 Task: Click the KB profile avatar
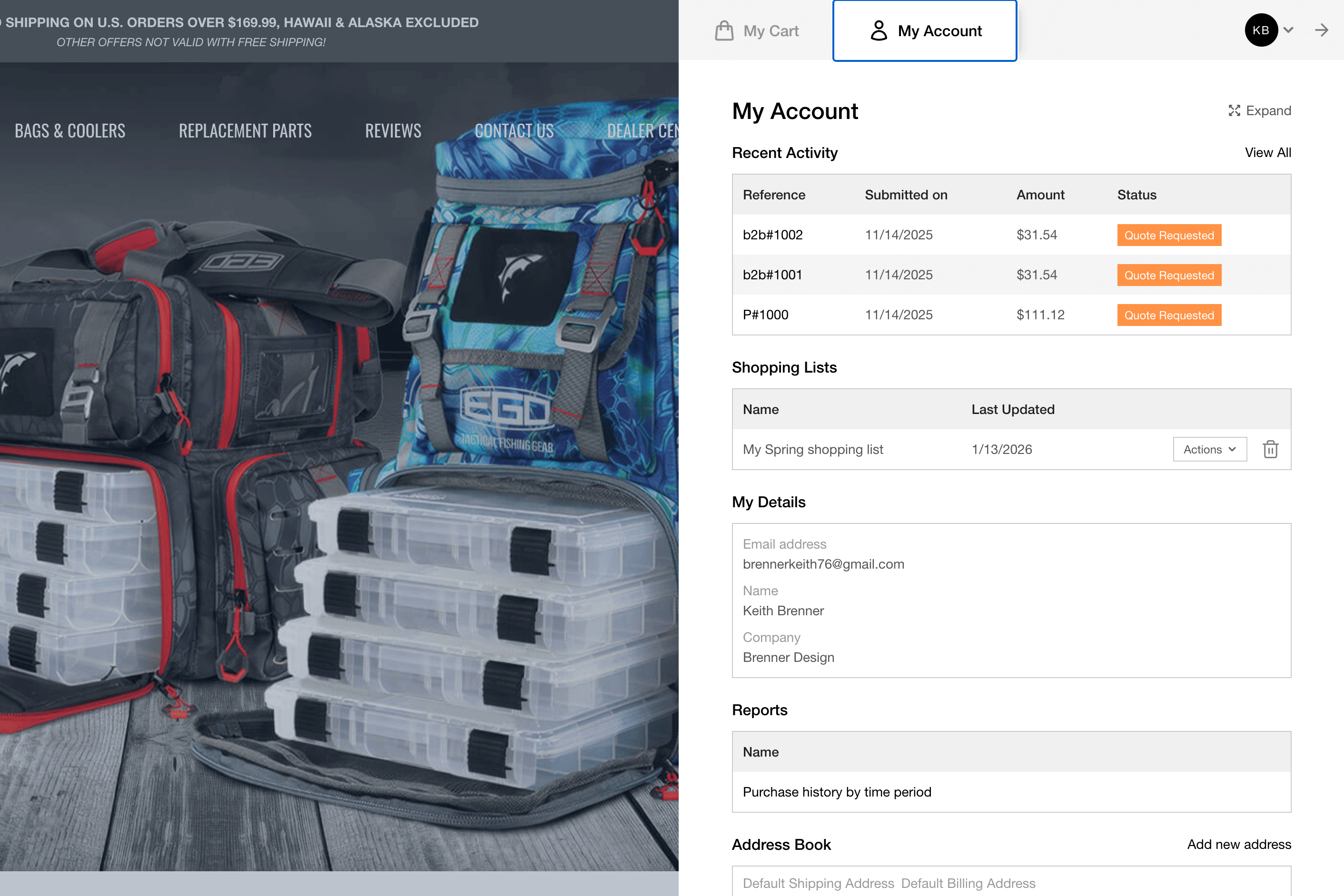[1261, 30]
